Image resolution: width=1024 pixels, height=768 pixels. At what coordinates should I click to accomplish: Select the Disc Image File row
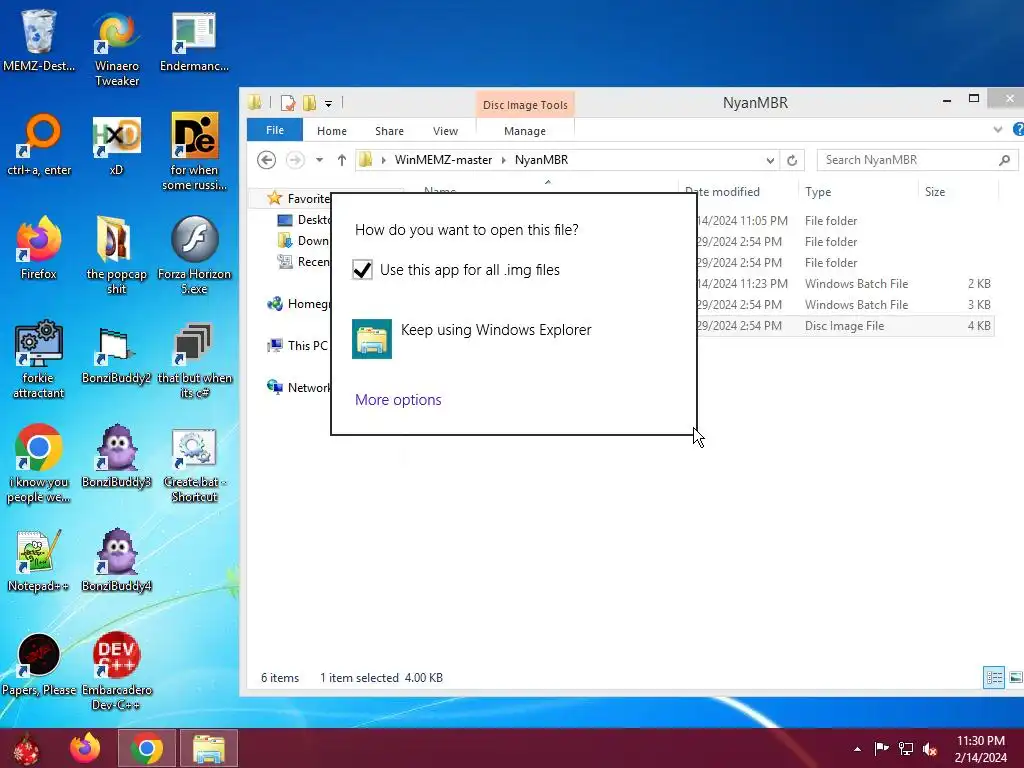pyautogui.click(x=846, y=326)
